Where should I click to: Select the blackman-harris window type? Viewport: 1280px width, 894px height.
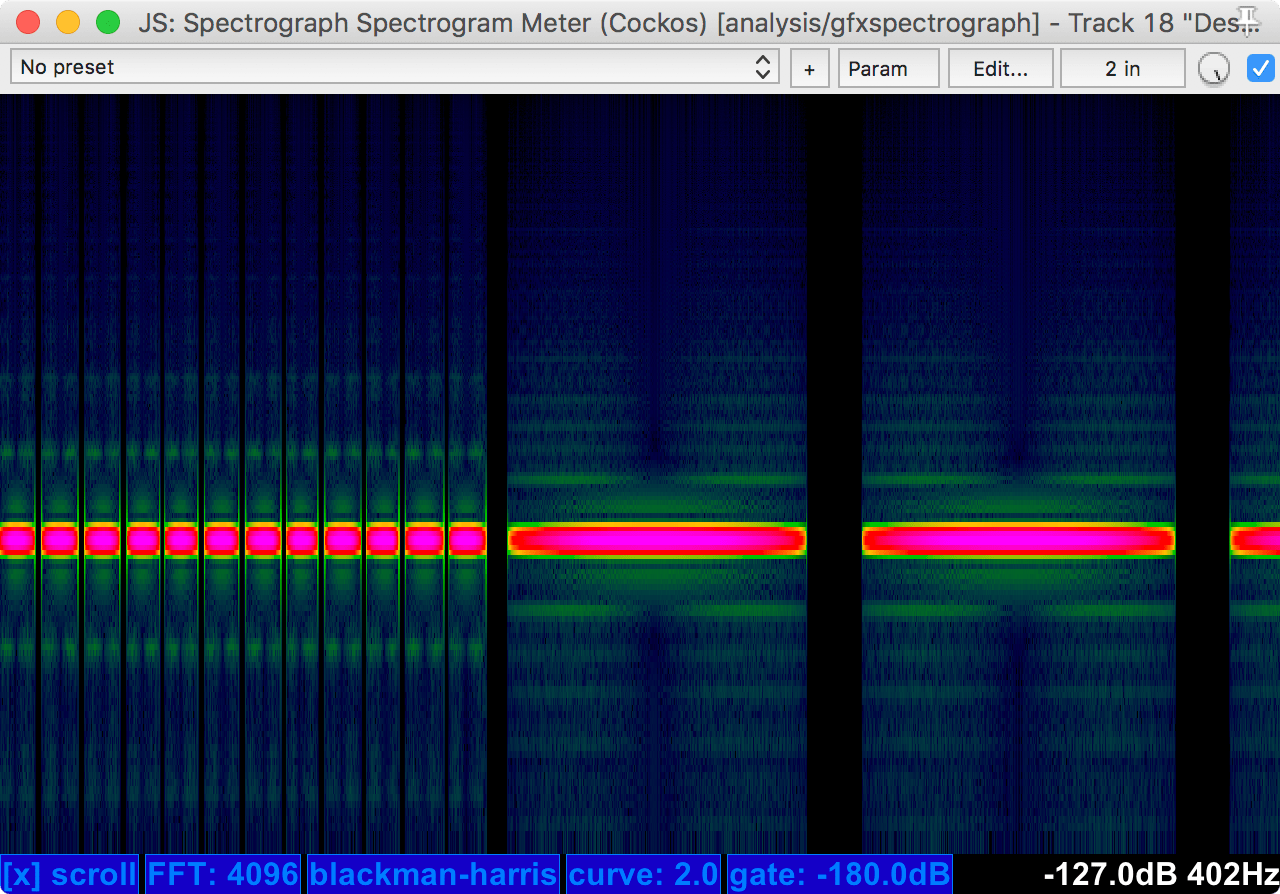(x=433, y=874)
